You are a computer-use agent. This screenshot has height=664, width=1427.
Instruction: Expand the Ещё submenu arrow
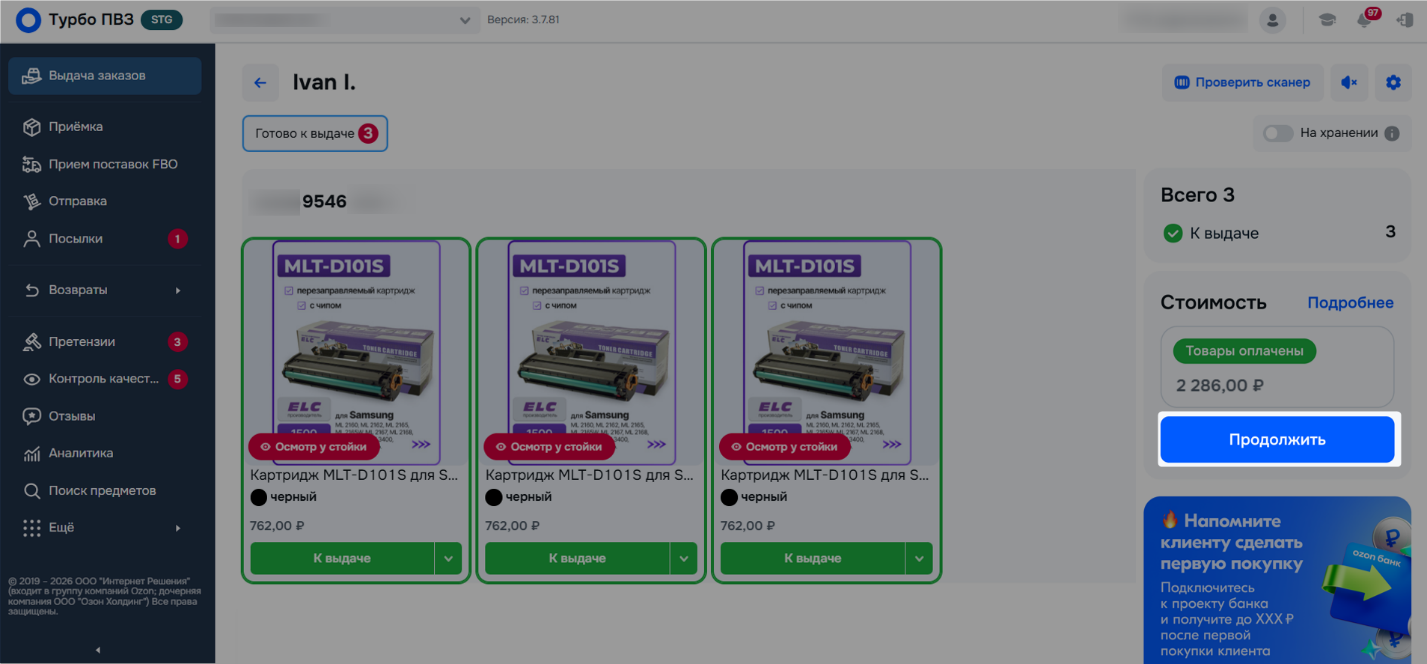pyautogui.click(x=178, y=527)
